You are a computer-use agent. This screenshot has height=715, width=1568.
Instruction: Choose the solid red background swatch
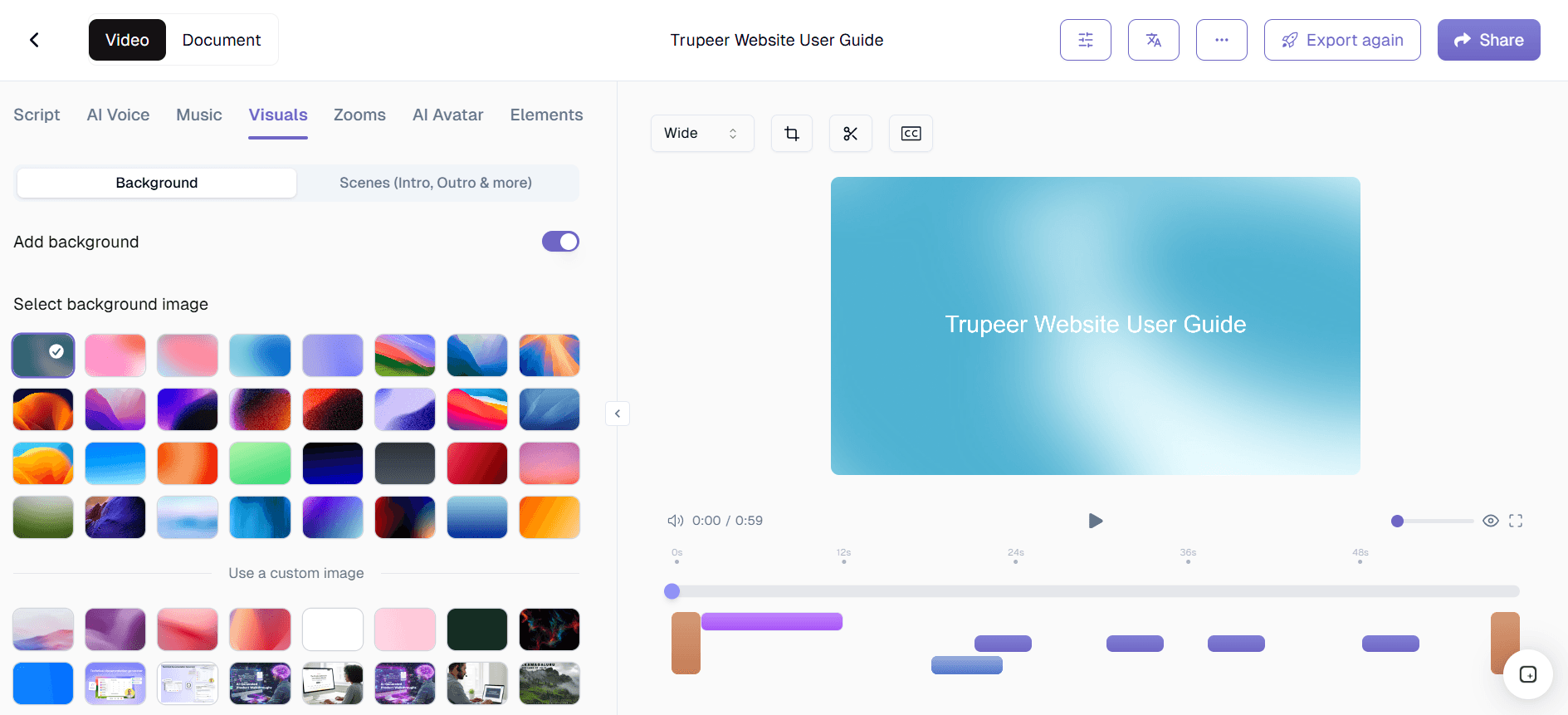point(477,463)
